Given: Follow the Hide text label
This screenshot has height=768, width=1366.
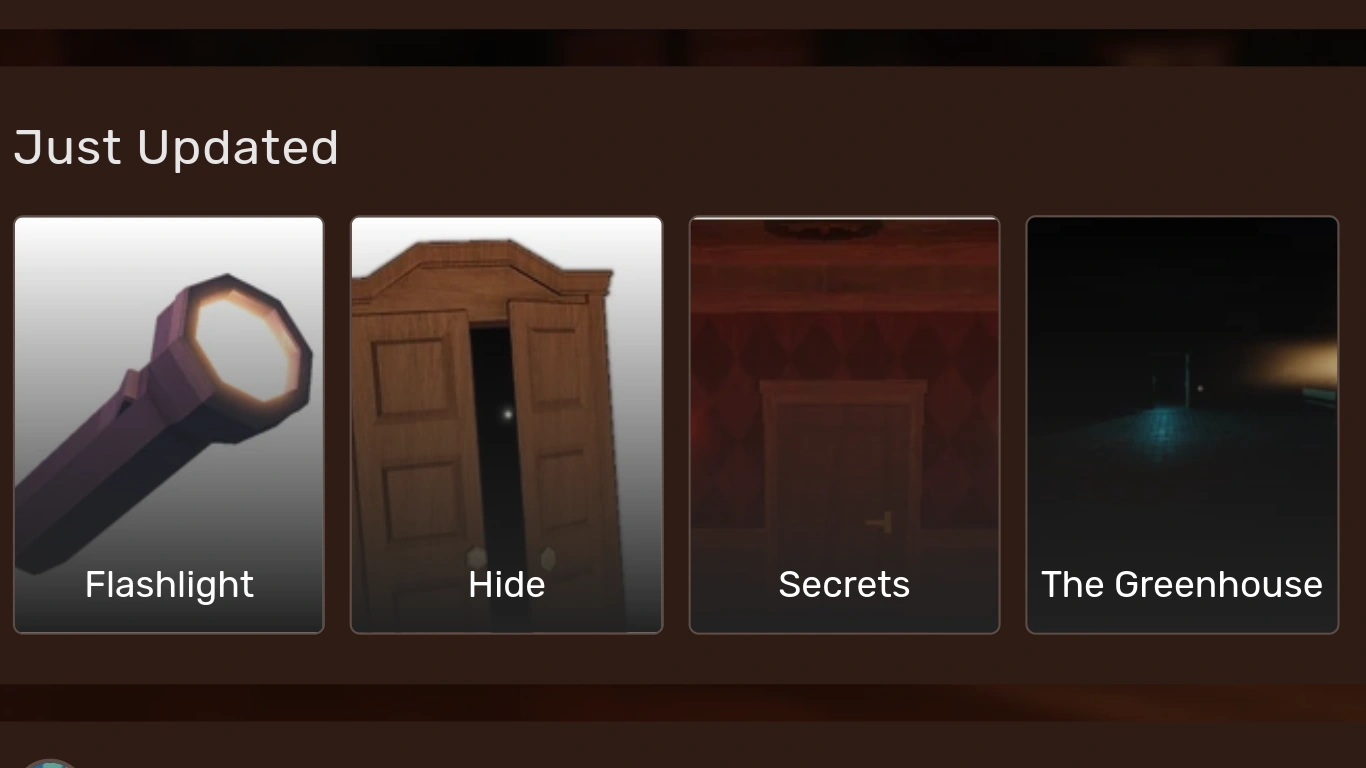Looking at the screenshot, I should [506, 584].
